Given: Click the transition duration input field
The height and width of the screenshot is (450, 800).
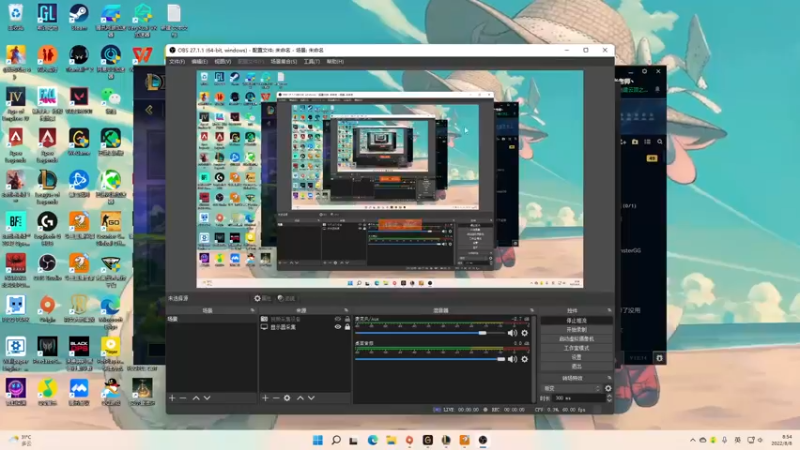Looking at the screenshot, I should tap(579, 398).
